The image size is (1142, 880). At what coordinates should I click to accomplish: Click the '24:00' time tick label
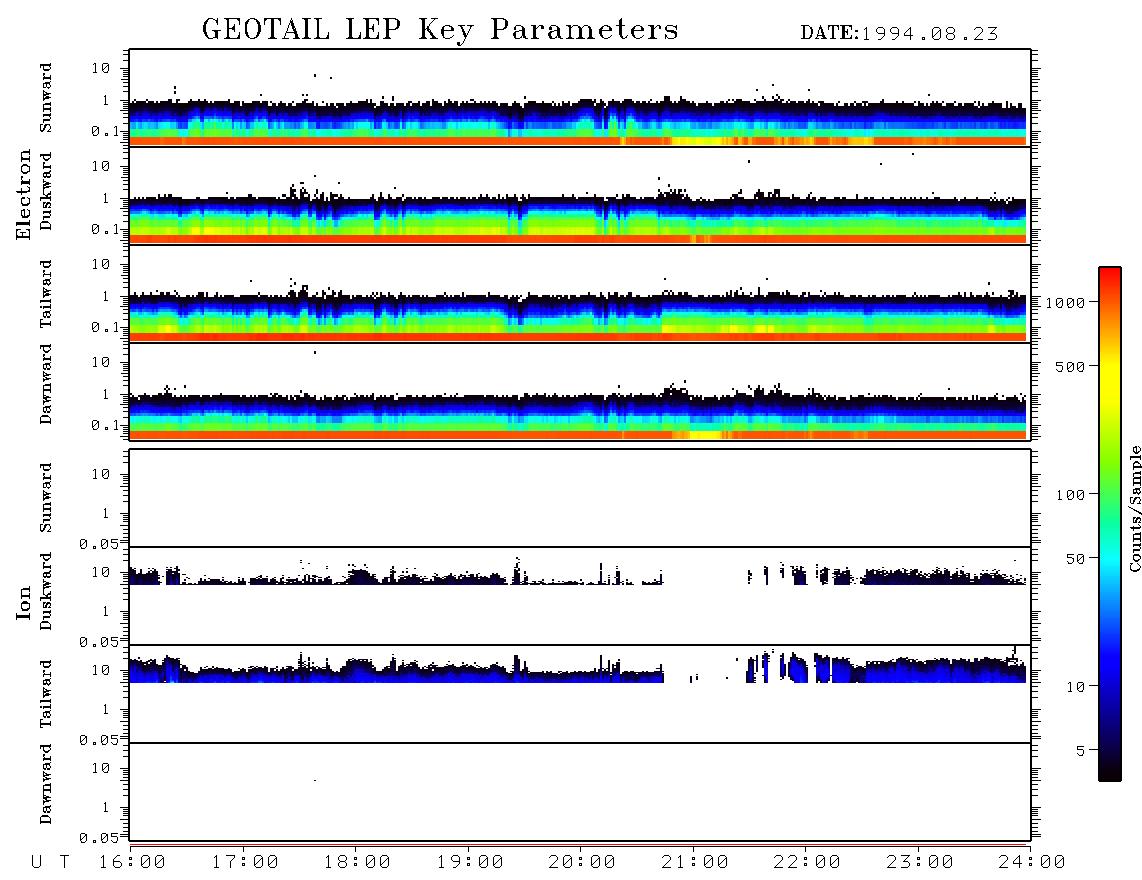coord(1032,862)
